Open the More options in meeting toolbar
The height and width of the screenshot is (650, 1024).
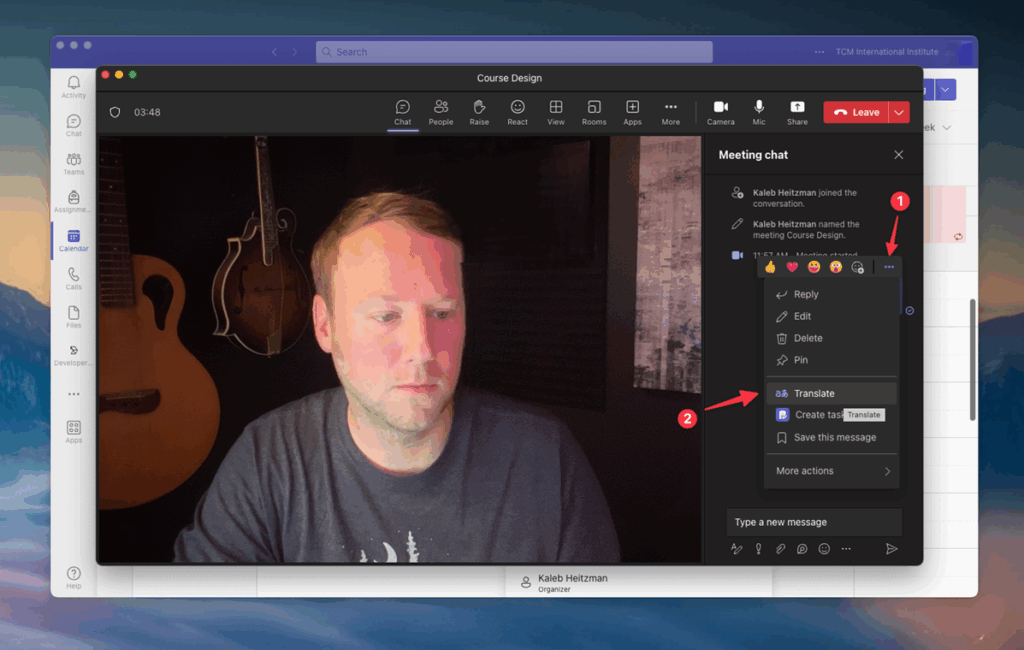pyautogui.click(x=670, y=111)
